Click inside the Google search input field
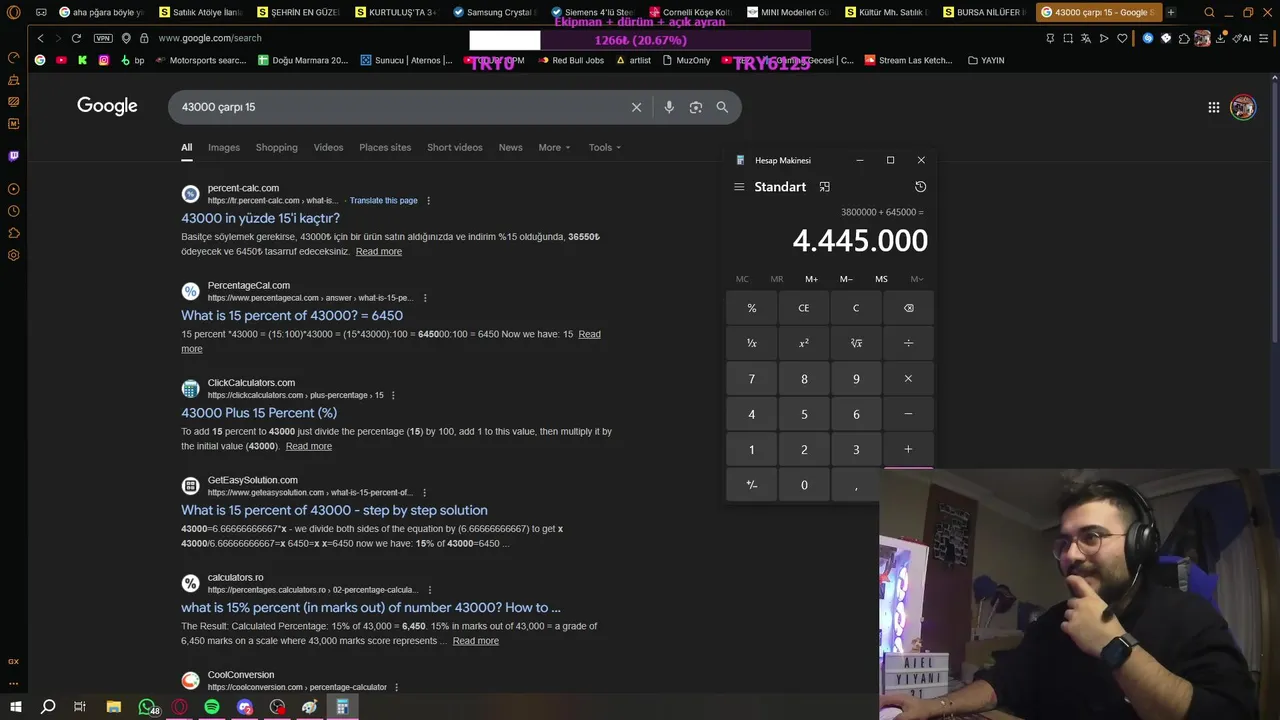This screenshot has height=720, width=1280. 400,107
